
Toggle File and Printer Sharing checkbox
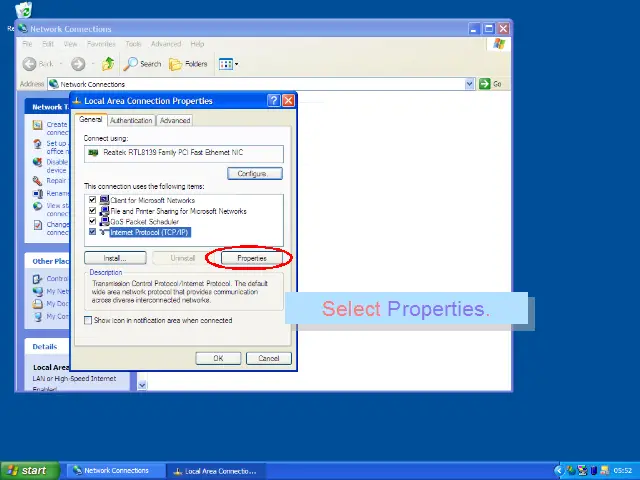pyautogui.click(x=92, y=211)
